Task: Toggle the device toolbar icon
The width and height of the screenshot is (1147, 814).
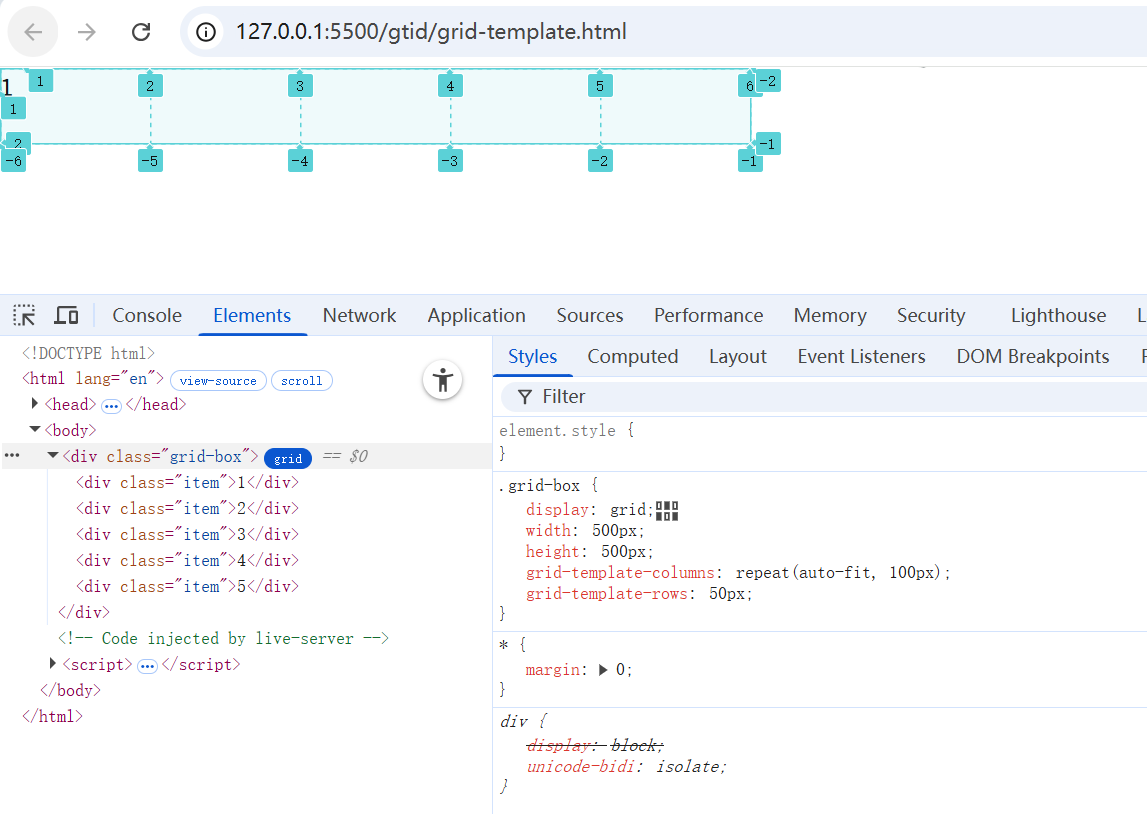Action: click(x=67, y=315)
